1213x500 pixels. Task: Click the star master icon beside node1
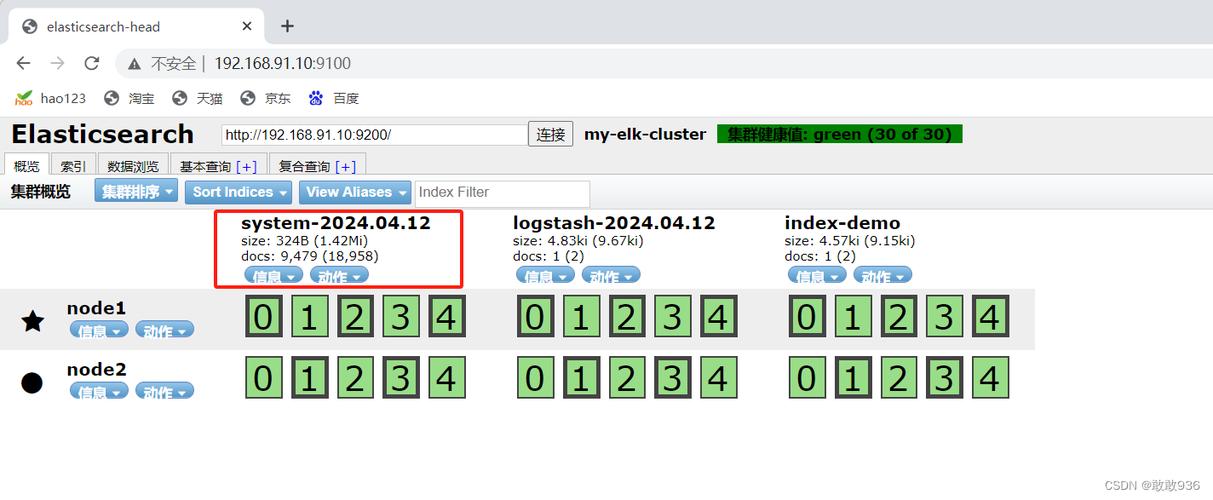tap(33, 321)
